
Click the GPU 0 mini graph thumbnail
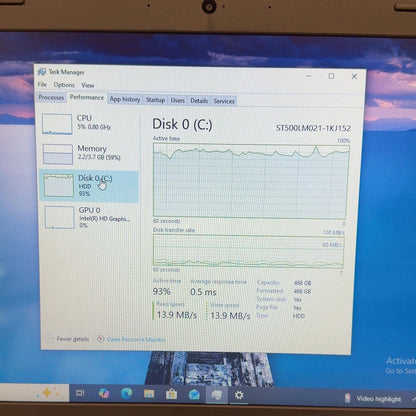(x=59, y=217)
